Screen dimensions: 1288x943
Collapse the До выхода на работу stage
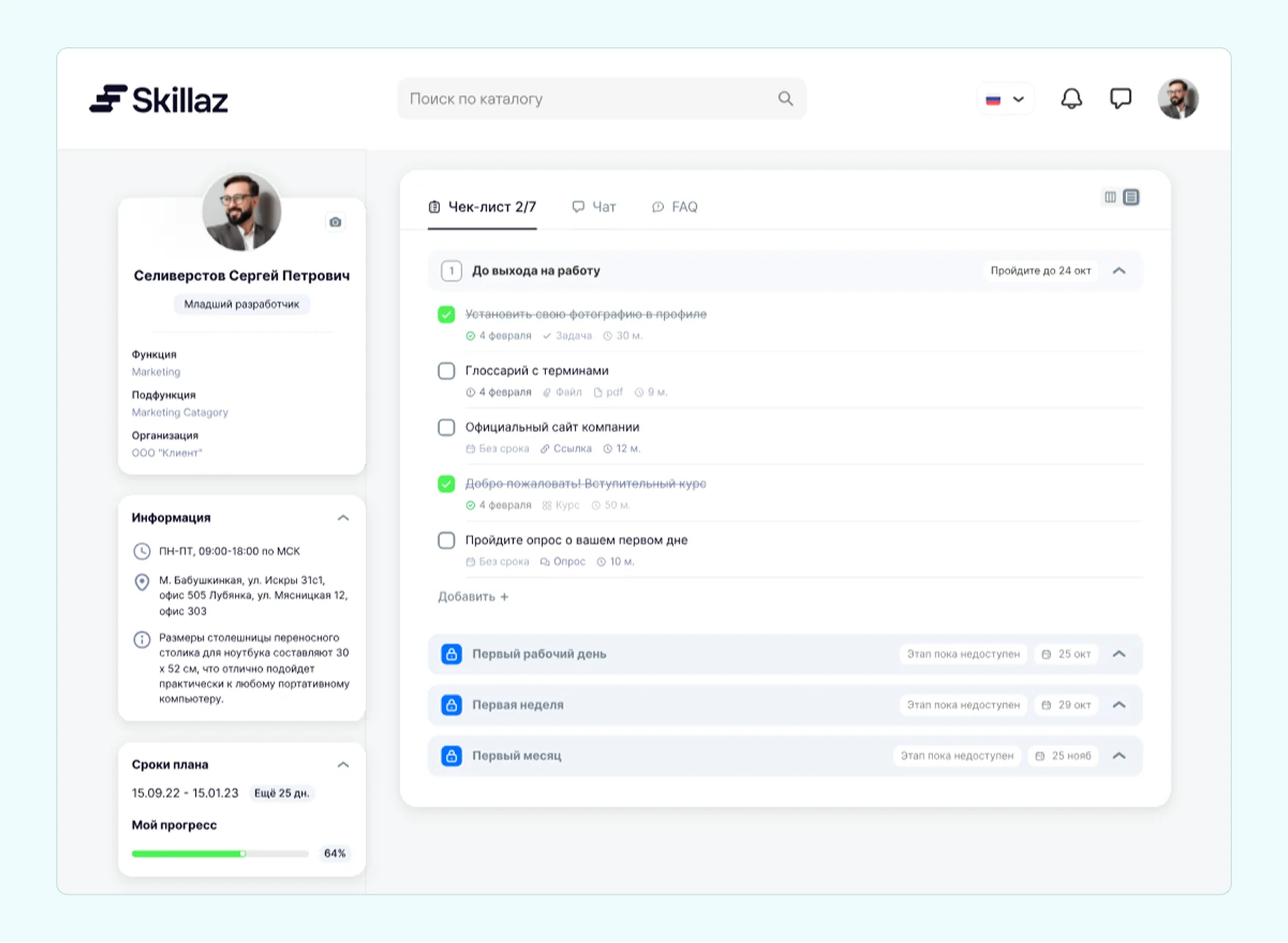1119,271
